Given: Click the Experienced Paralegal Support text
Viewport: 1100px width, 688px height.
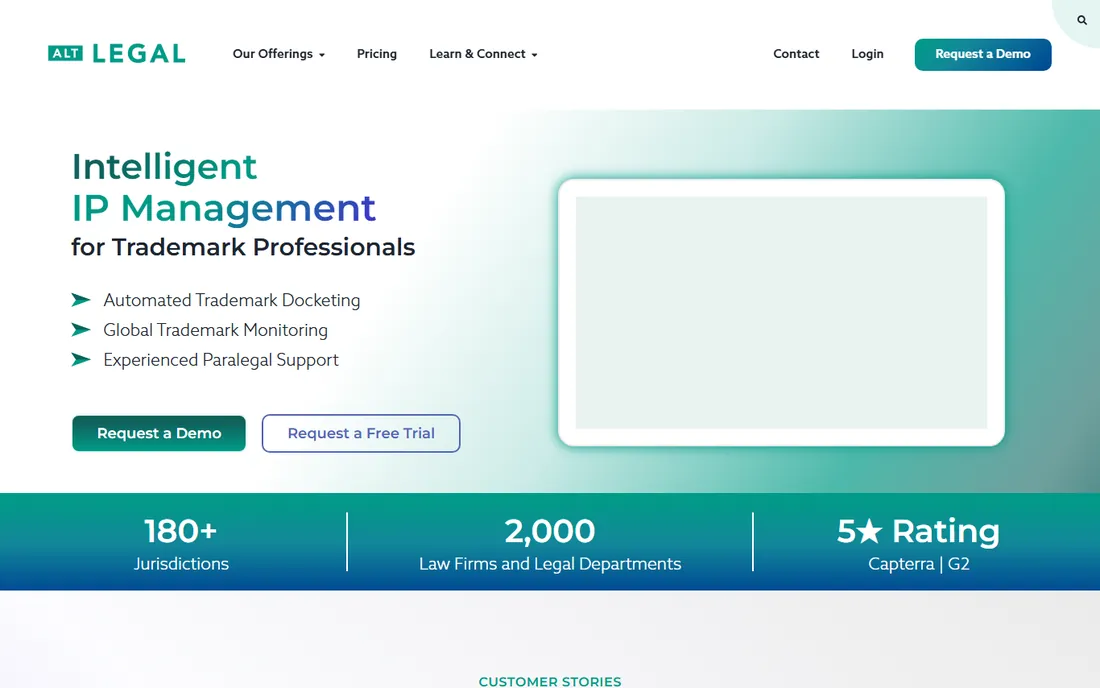Looking at the screenshot, I should click(x=221, y=360).
